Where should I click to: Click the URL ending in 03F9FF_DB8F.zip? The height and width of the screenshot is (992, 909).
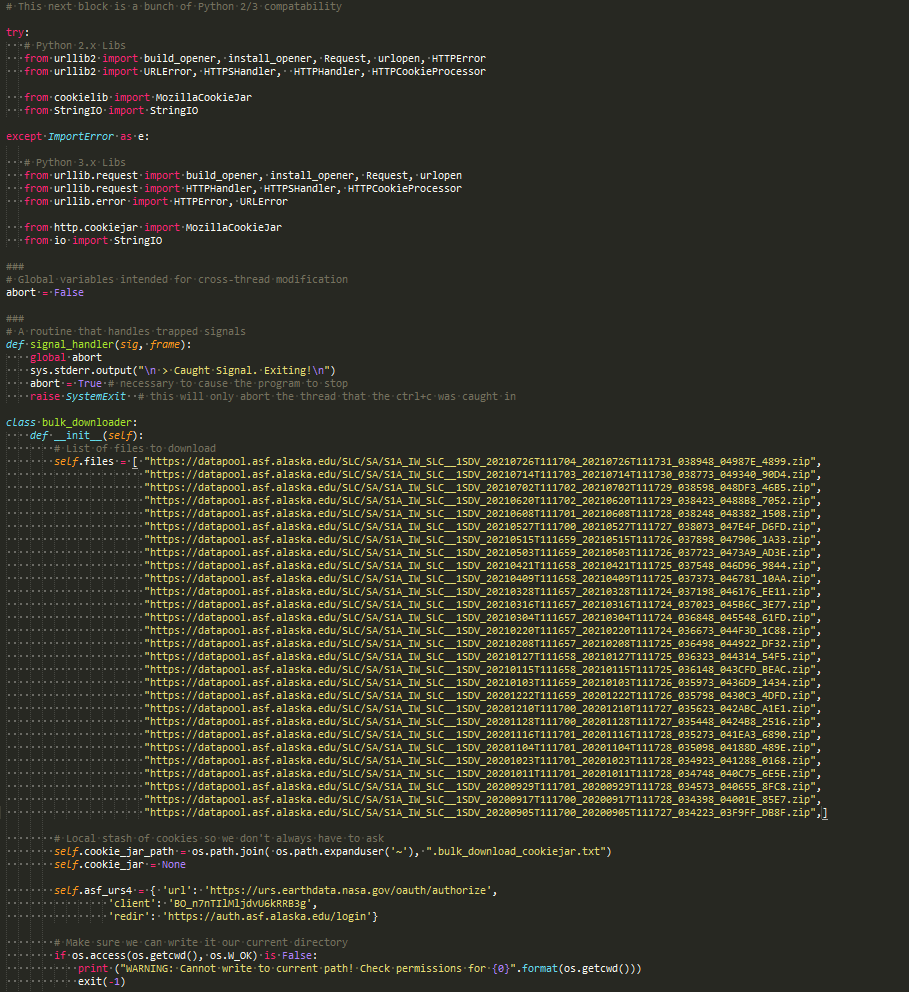(480, 813)
